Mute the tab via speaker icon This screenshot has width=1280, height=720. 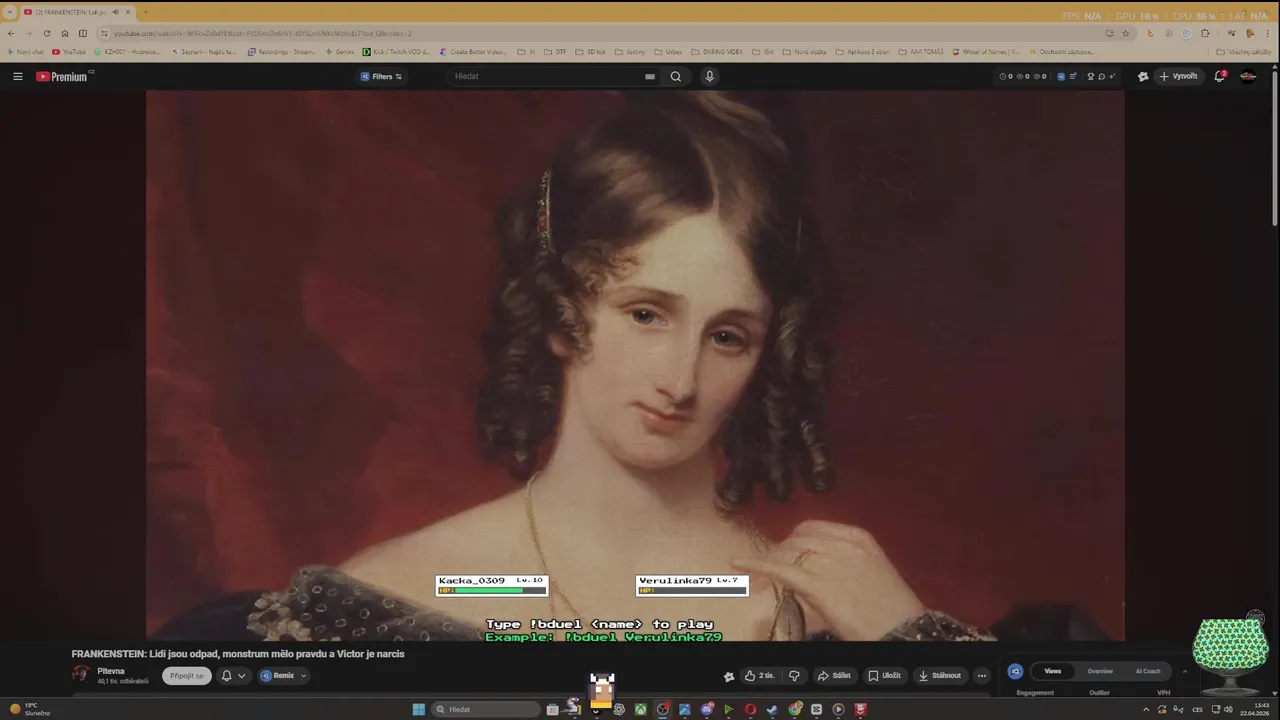(x=116, y=12)
